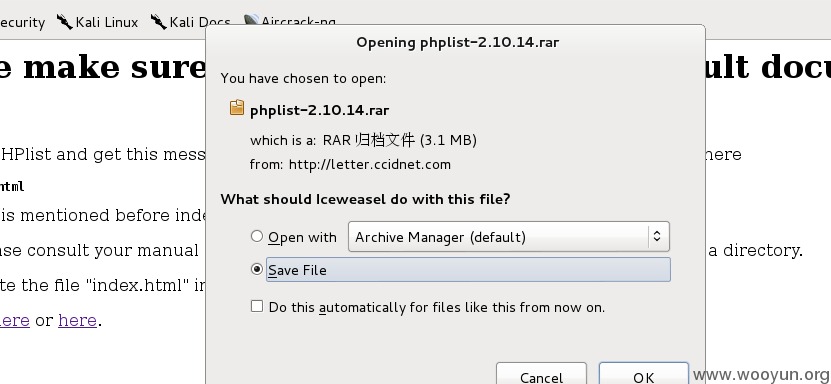Click the dropdown arrows next to Archive Manager

[657, 237]
